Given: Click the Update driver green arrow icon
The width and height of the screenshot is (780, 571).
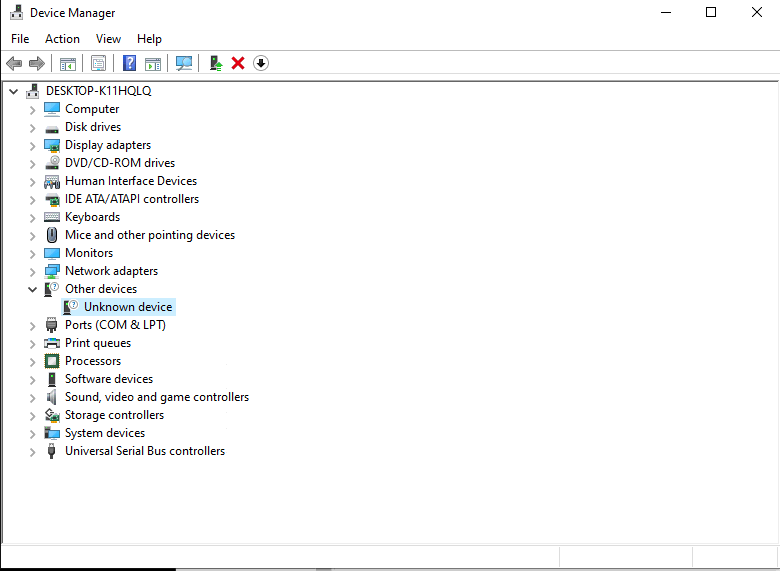Looking at the screenshot, I should [216, 63].
